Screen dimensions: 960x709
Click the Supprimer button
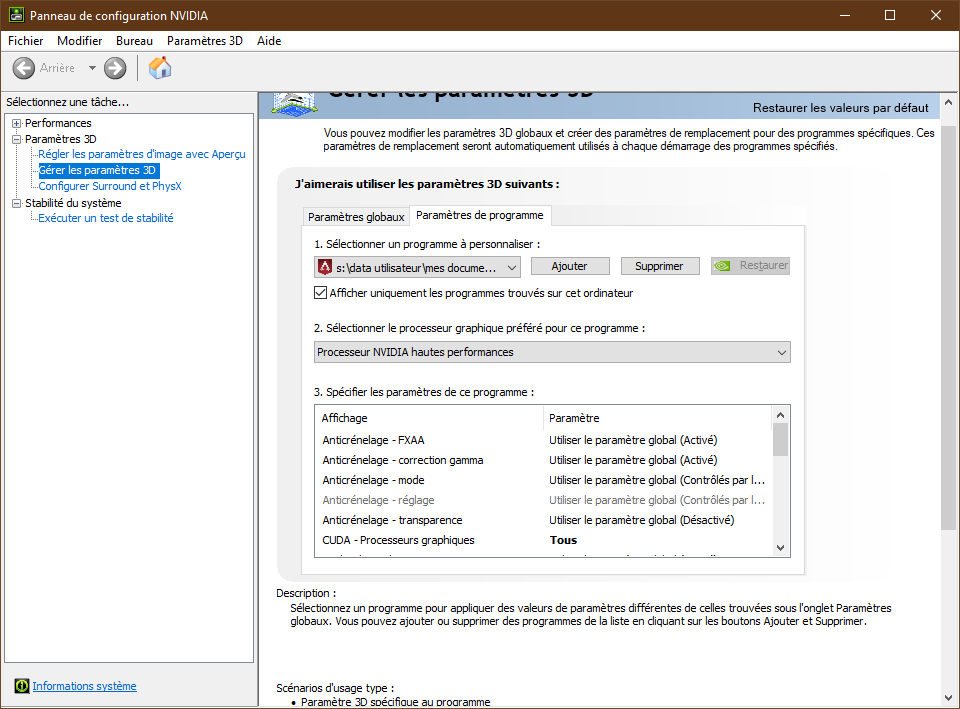659,266
